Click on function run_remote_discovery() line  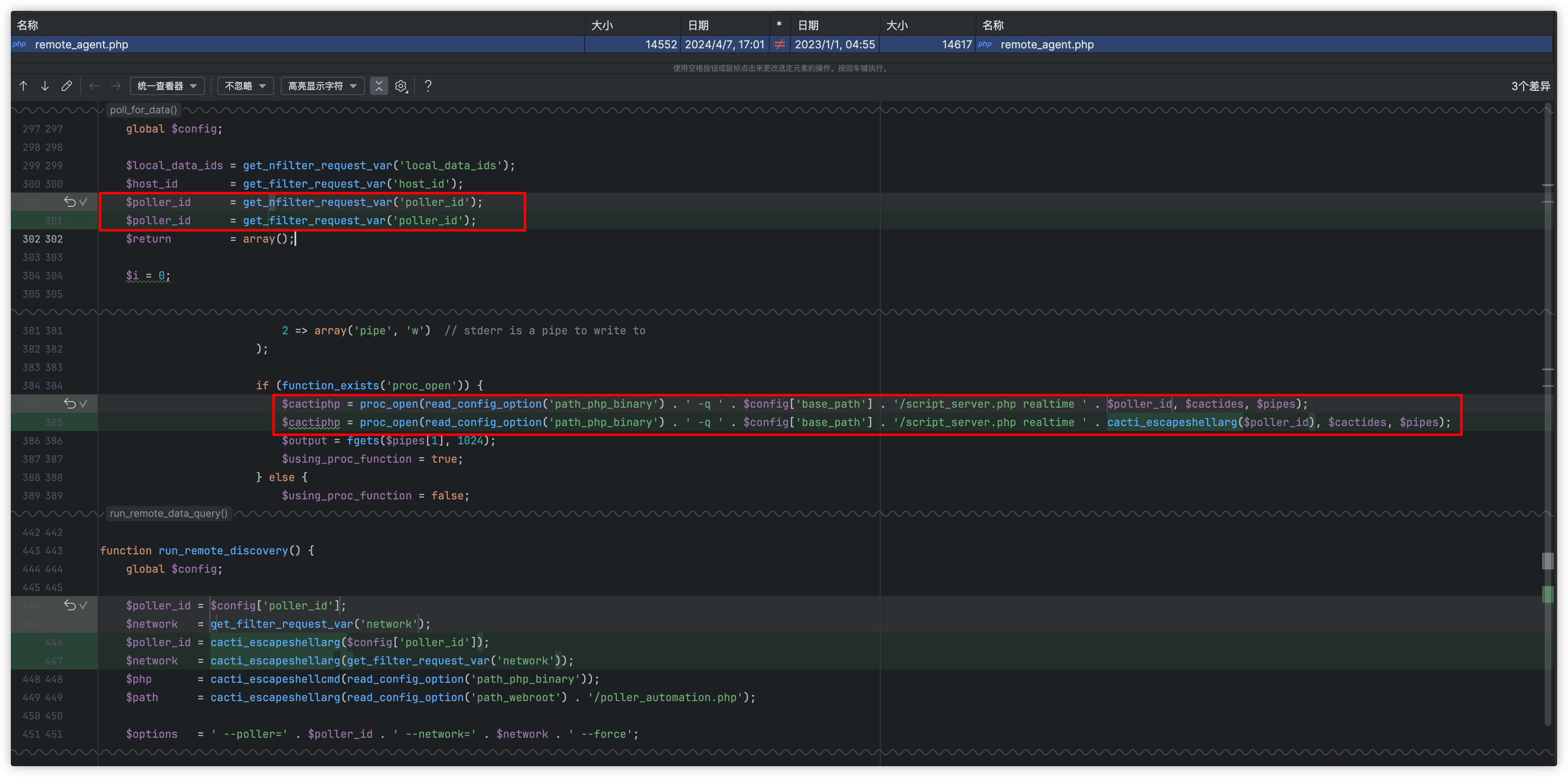pyautogui.click(x=207, y=551)
